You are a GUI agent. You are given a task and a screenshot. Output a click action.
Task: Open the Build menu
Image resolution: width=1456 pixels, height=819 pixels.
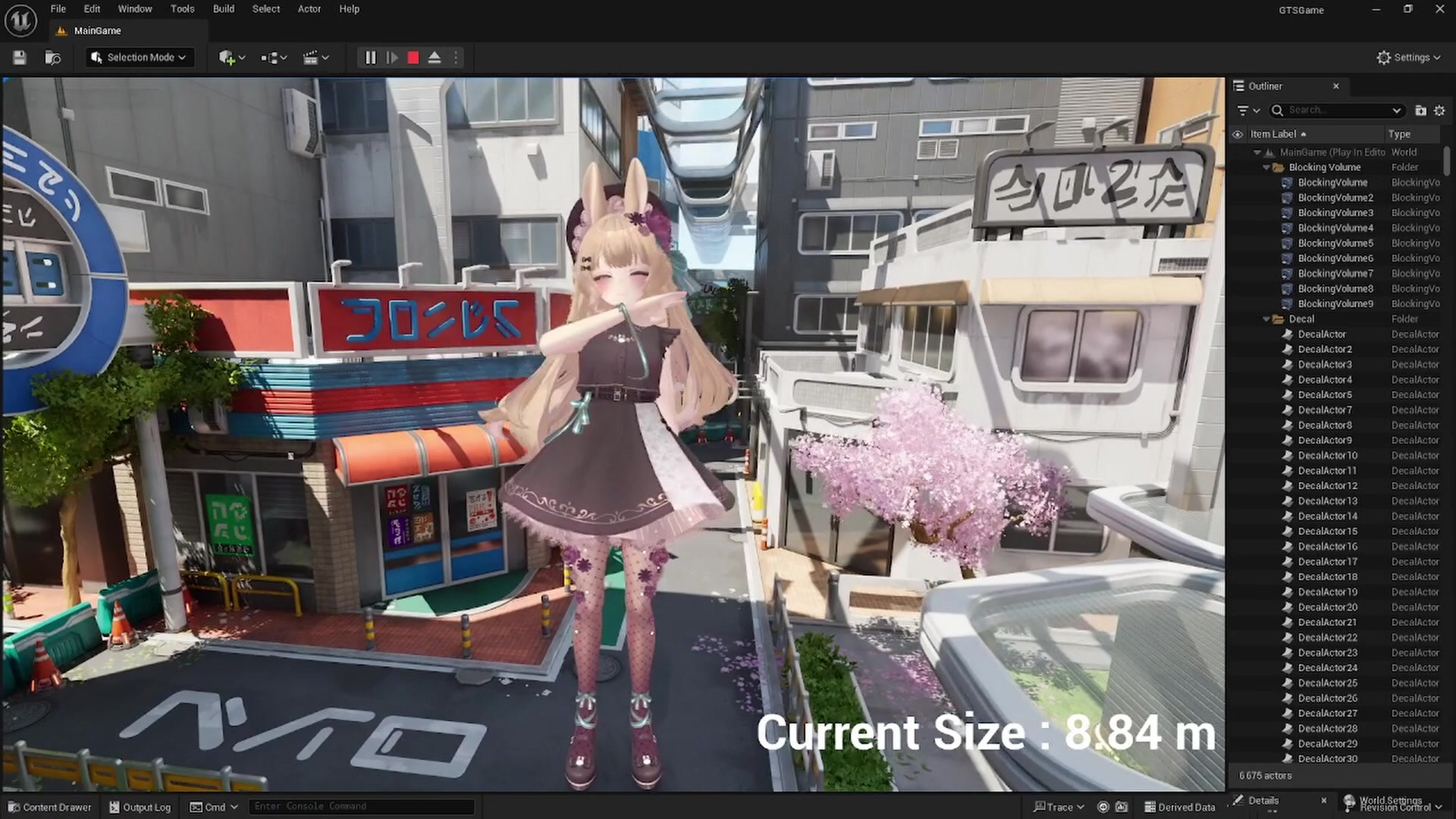pyautogui.click(x=224, y=9)
